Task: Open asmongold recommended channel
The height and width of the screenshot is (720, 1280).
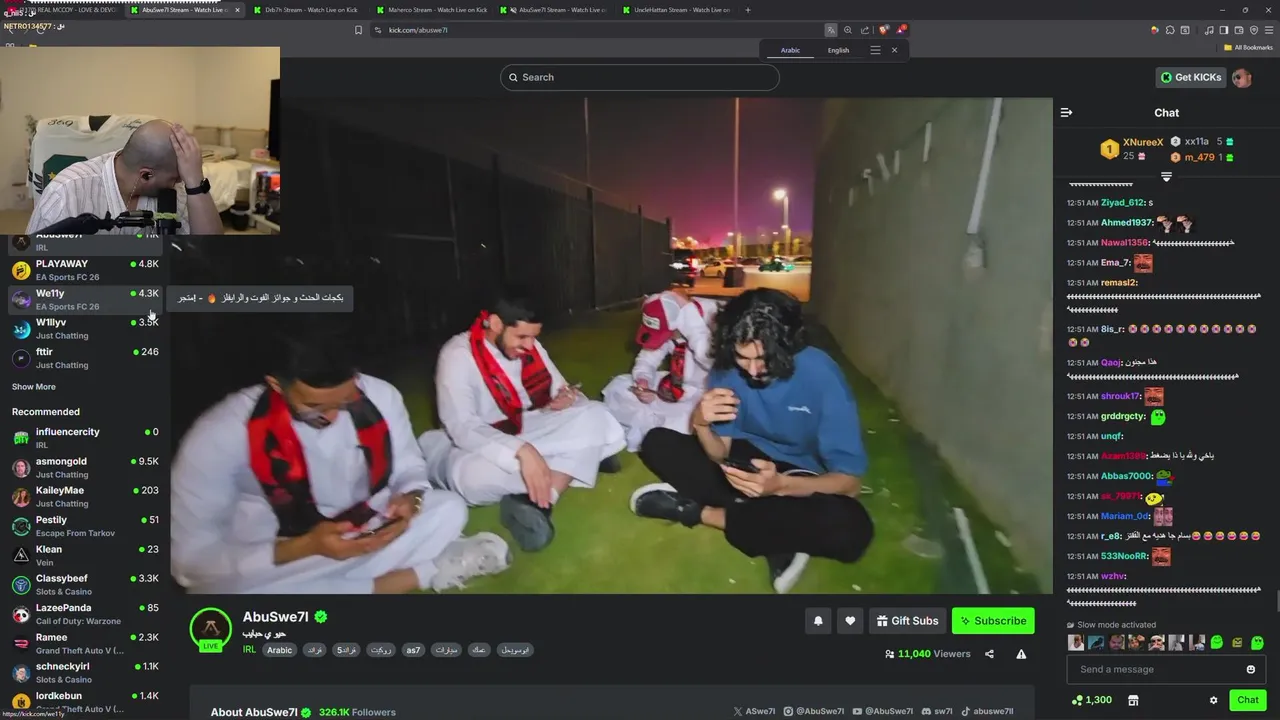Action: 85,468
